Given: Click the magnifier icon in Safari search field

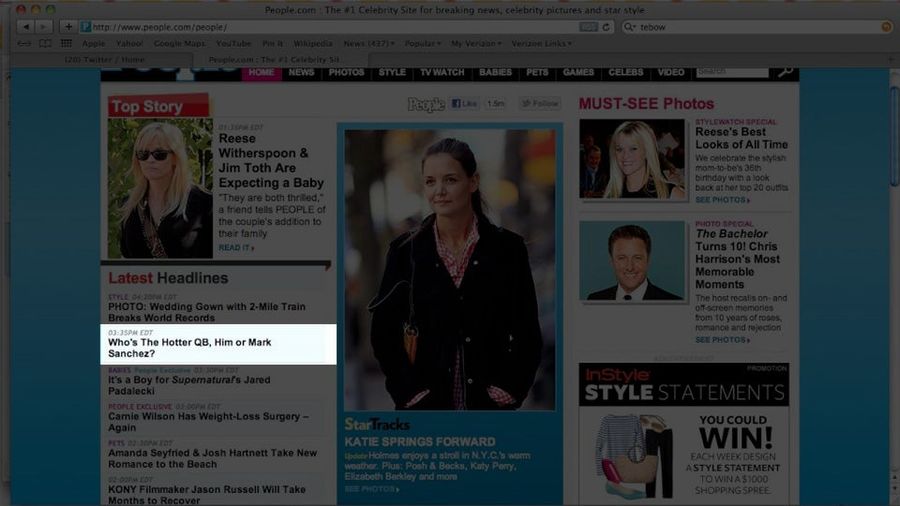Looking at the screenshot, I should pos(630,27).
